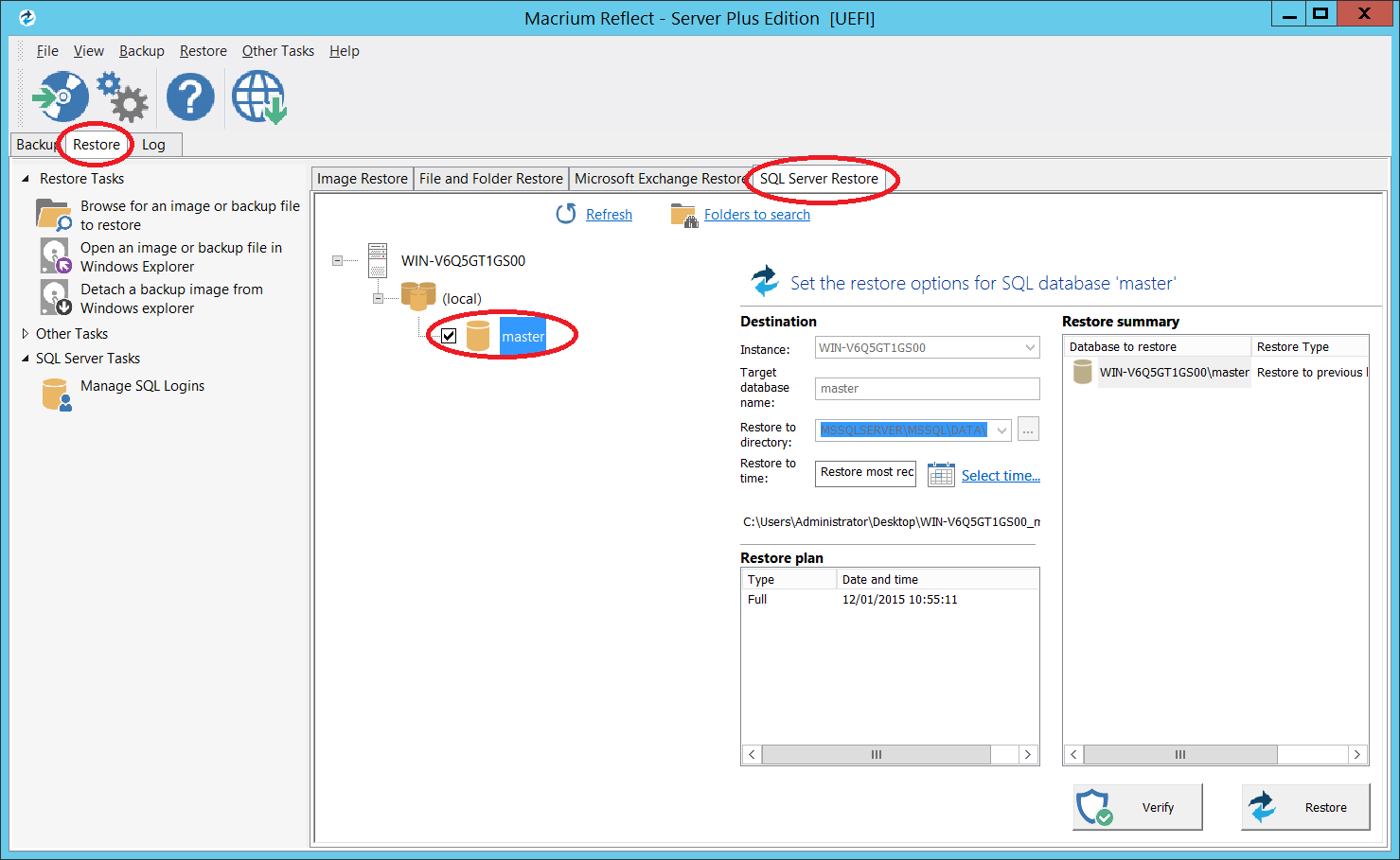This screenshot has height=860, width=1400.
Task: Click the (local) instance databases icon
Action: pos(417,297)
